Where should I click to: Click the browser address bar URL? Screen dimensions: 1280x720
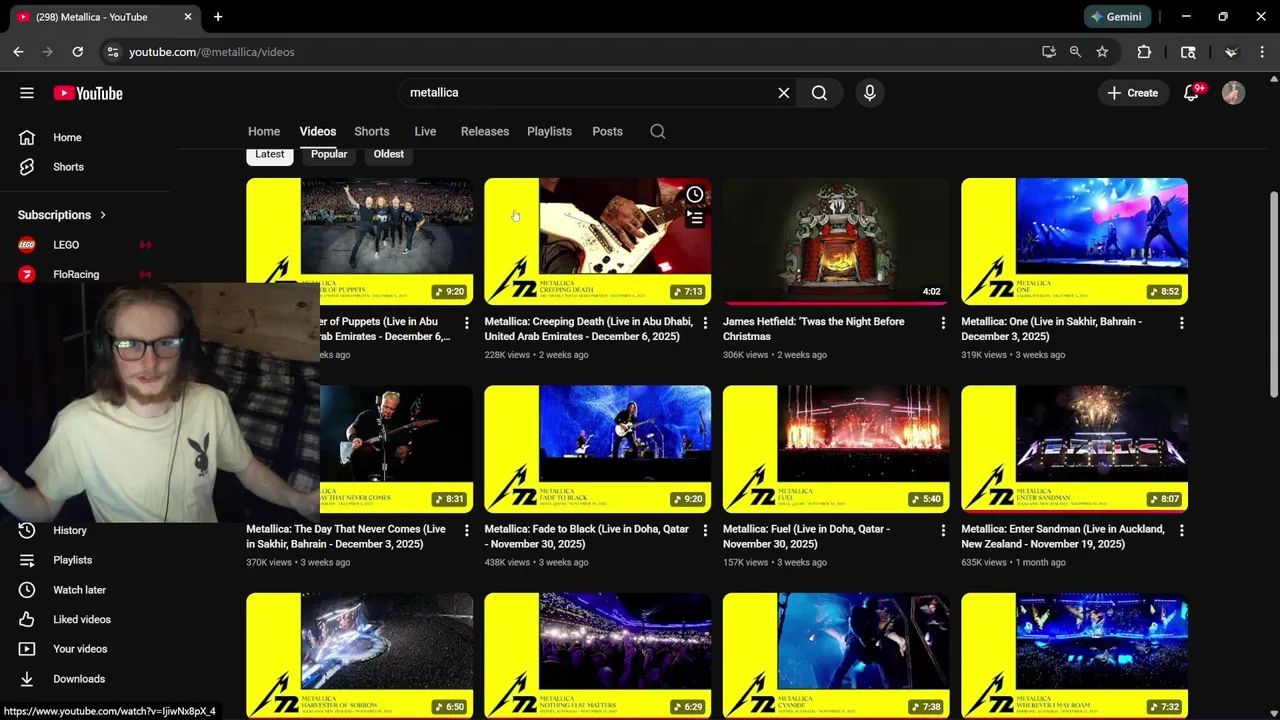click(x=211, y=52)
